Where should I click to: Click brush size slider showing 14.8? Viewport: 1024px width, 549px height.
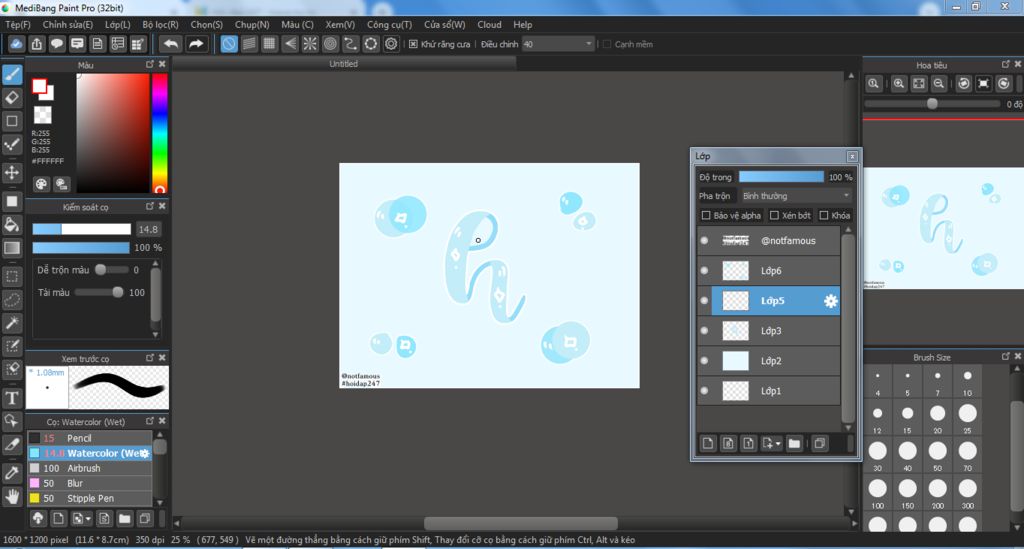coord(82,229)
